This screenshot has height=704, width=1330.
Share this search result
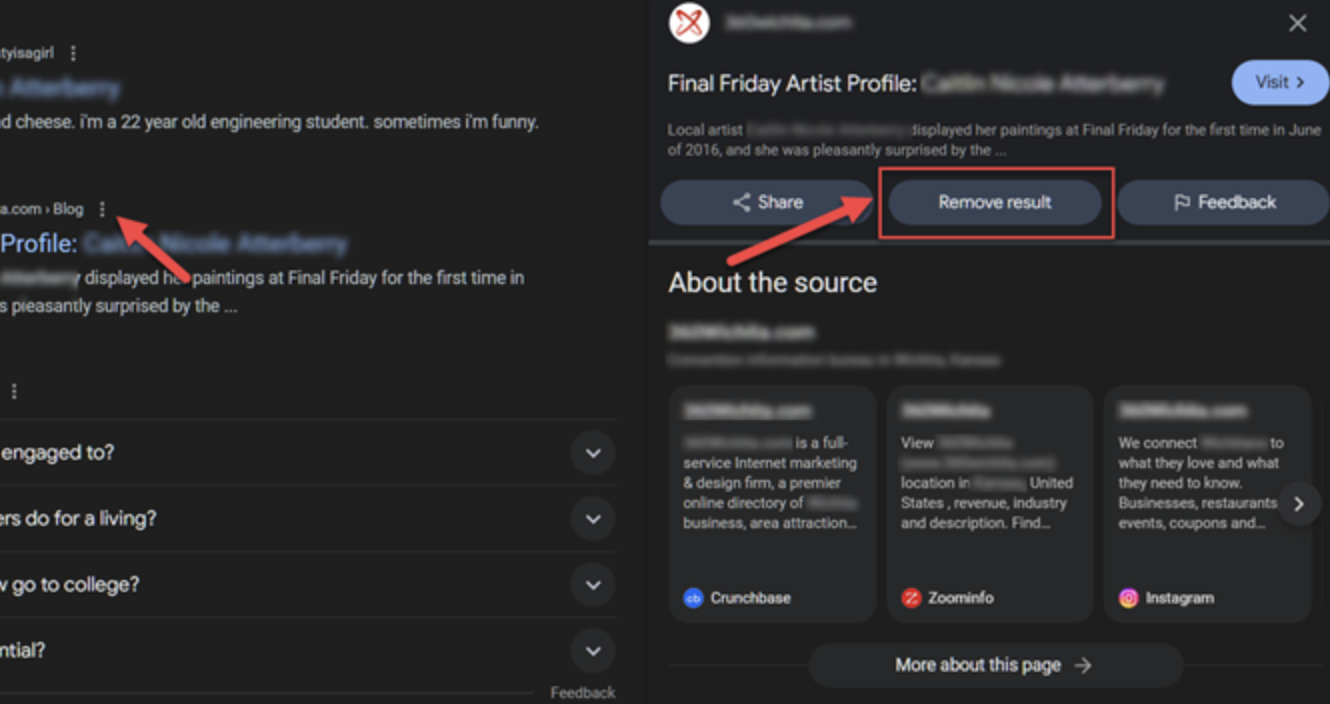(767, 202)
